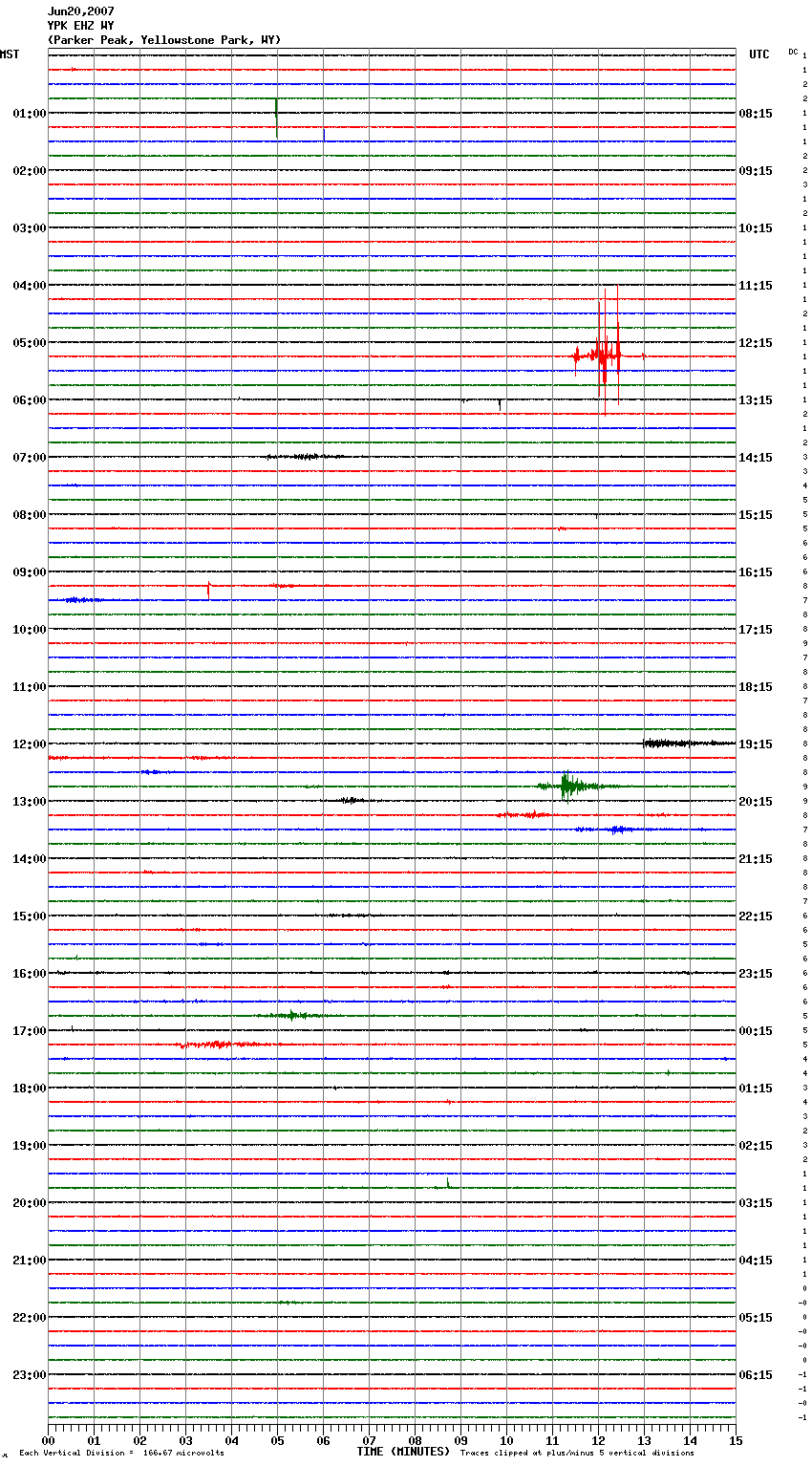Click minute "10" on the bottom time axis
812x1466 pixels.
pyautogui.click(x=506, y=1440)
